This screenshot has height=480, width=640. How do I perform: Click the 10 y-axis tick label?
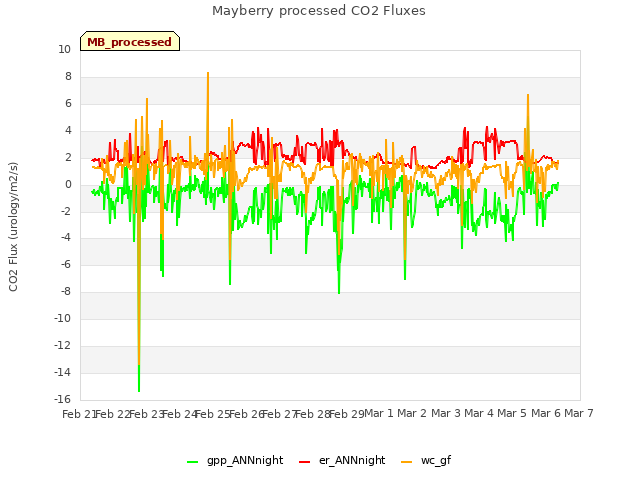(x=64, y=50)
